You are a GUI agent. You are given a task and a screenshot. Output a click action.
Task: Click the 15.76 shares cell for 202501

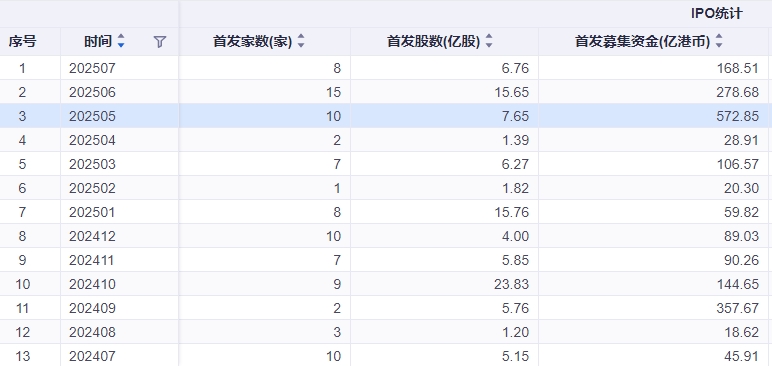pos(445,212)
